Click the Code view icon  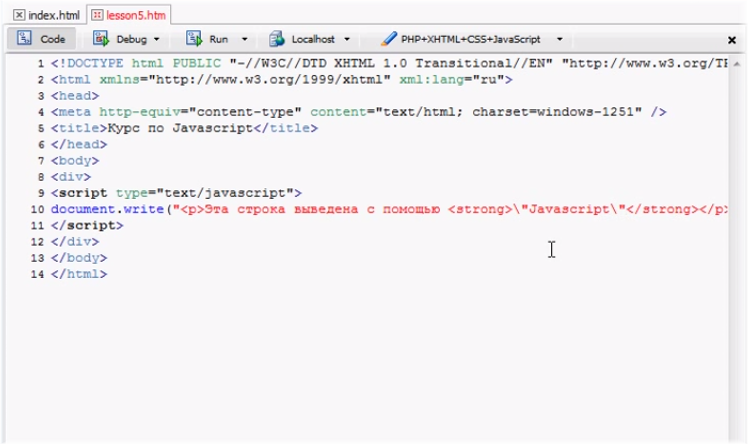click(24, 38)
